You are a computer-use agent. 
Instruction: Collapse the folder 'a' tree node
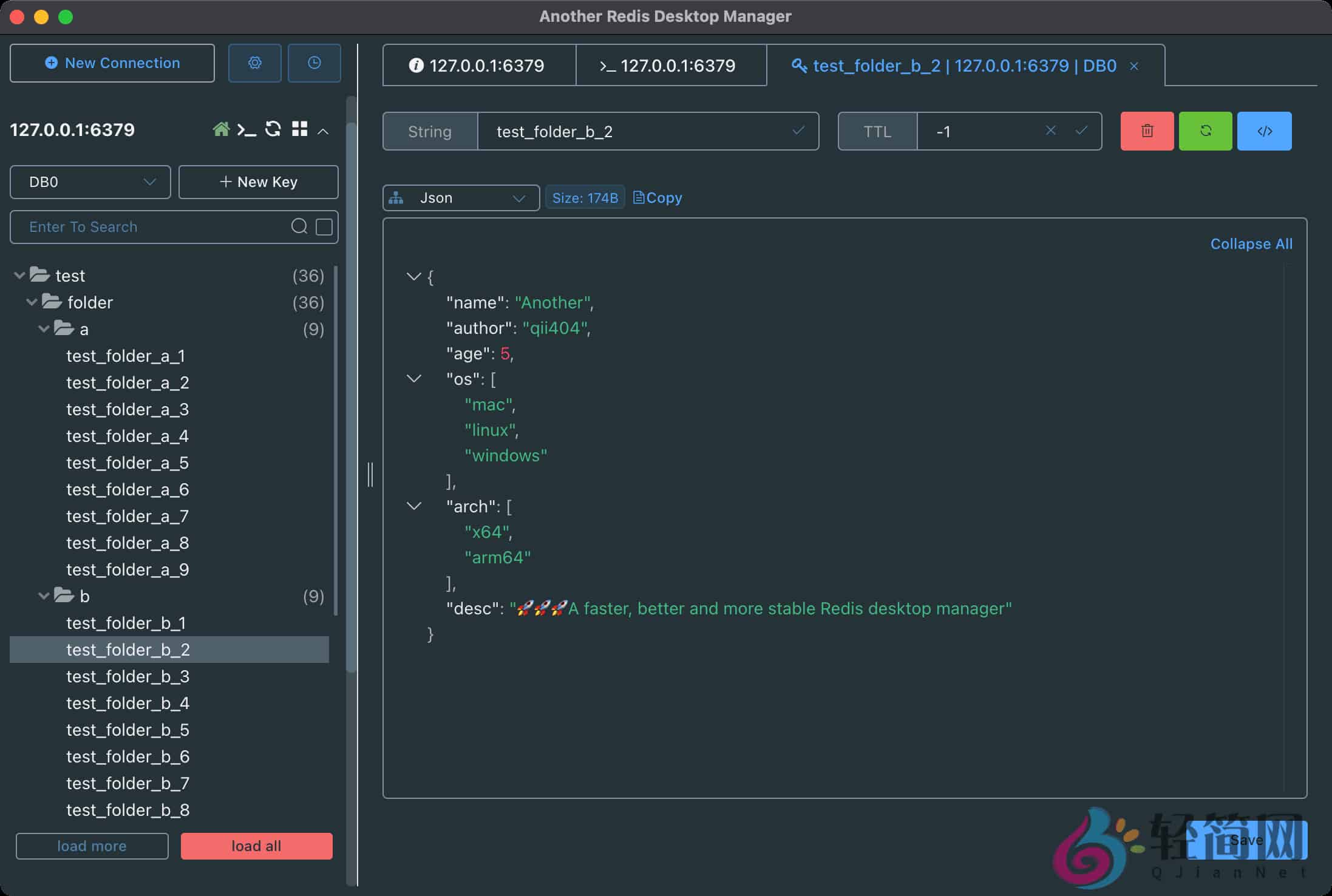coord(43,328)
